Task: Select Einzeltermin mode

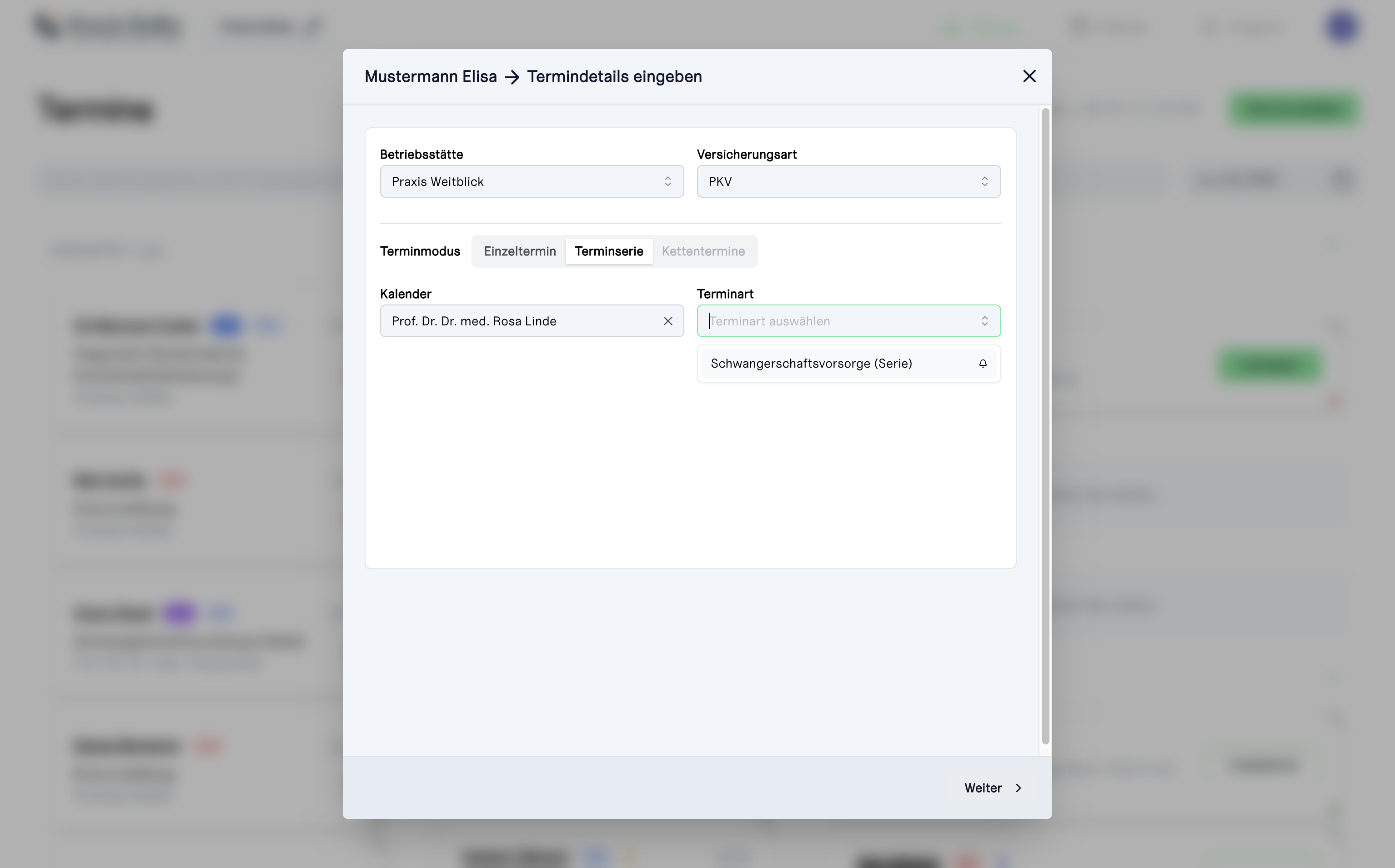Action: pos(519,251)
